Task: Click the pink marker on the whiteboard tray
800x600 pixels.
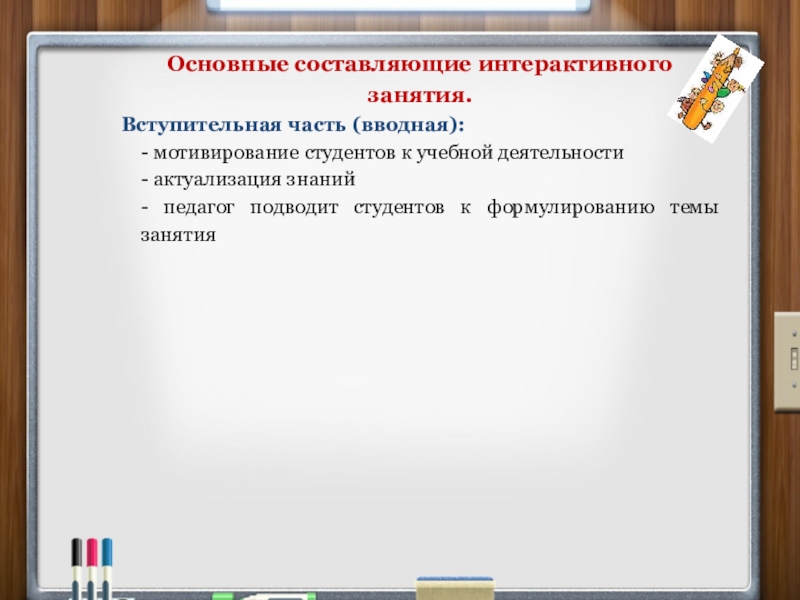Action: tap(92, 568)
